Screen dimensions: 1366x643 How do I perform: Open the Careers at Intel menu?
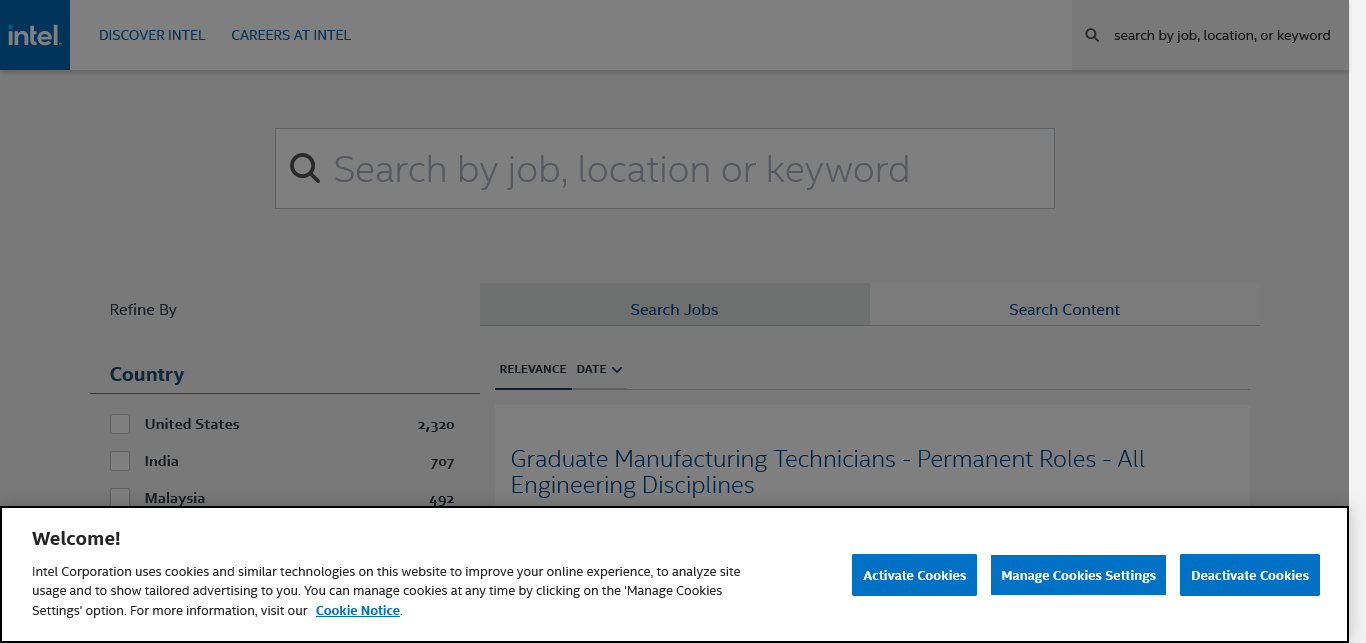(x=291, y=35)
